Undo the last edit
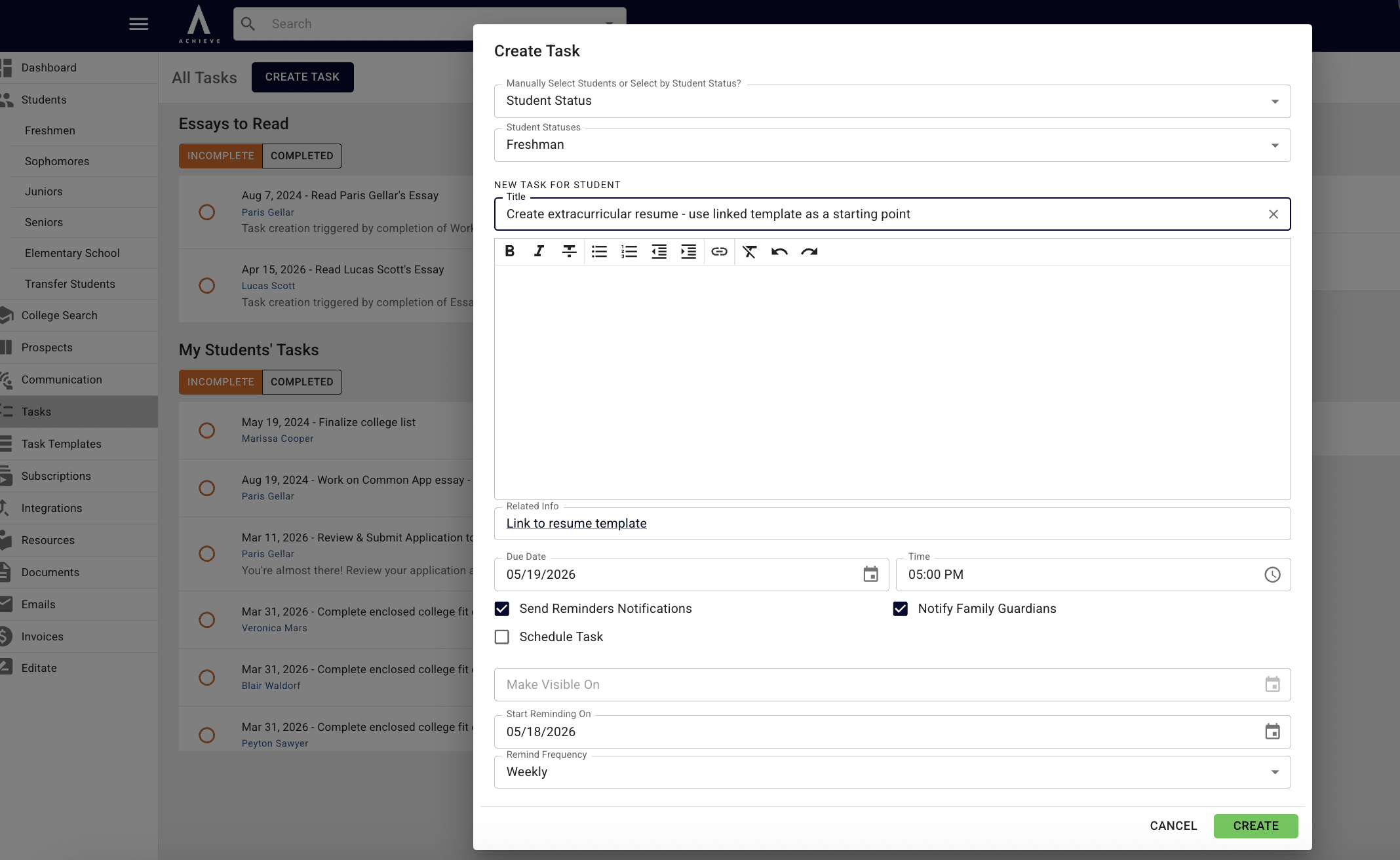The height and width of the screenshot is (860, 1400). click(x=779, y=251)
